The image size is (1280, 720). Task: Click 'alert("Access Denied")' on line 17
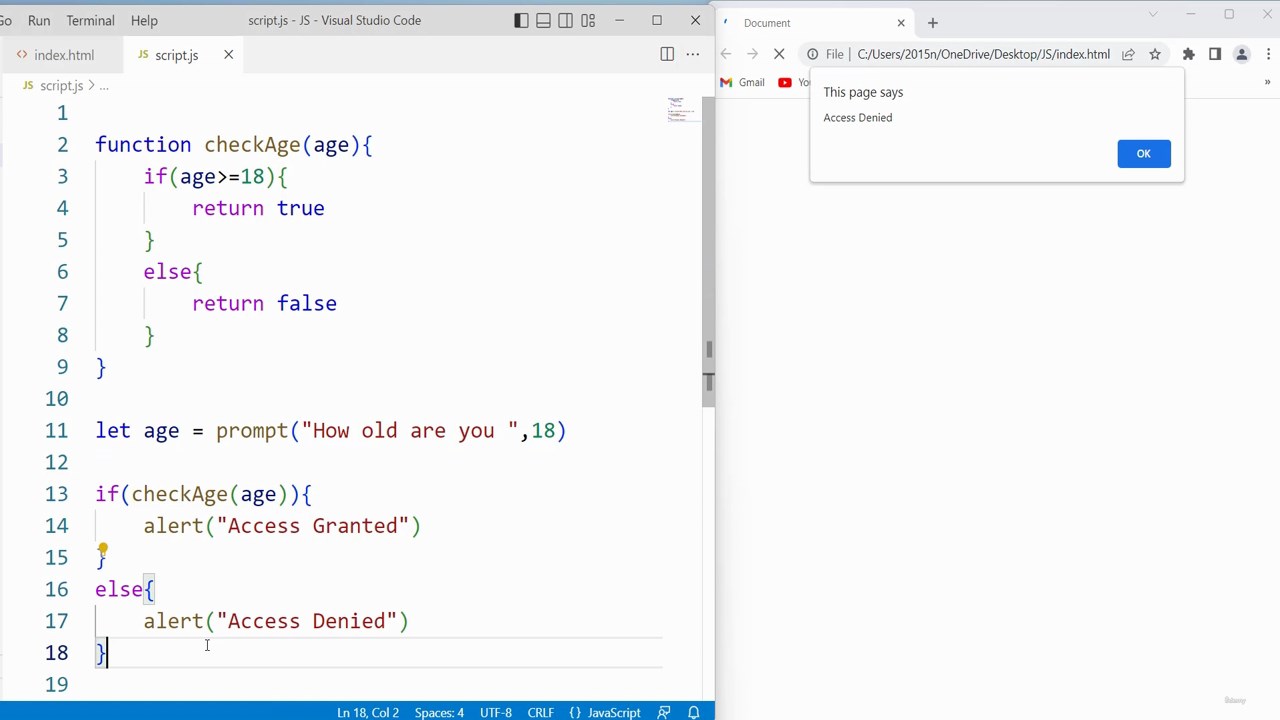(x=276, y=621)
